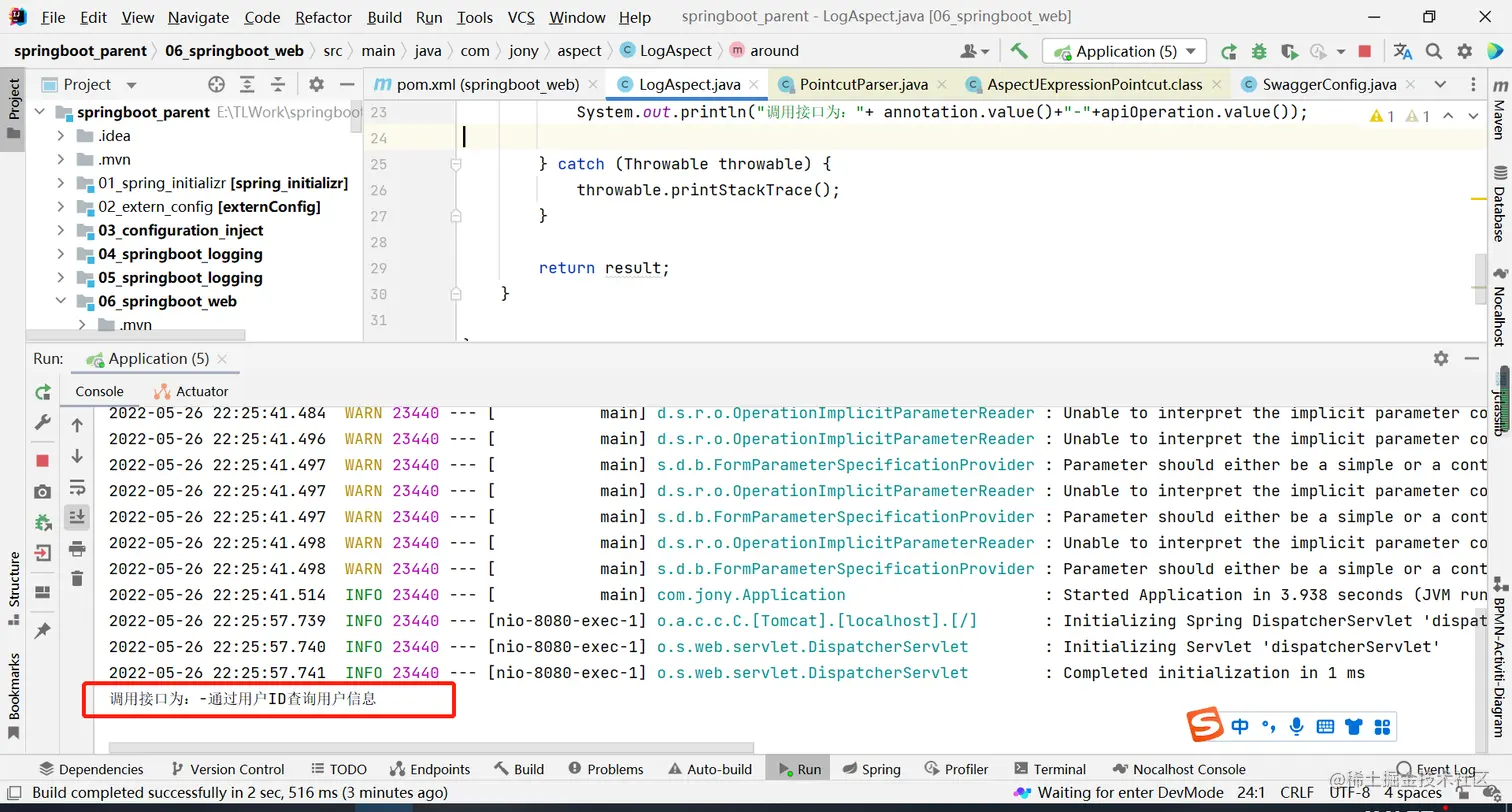Open the Endpoints tool window
1512x812 pixels.
coord(429,769)
